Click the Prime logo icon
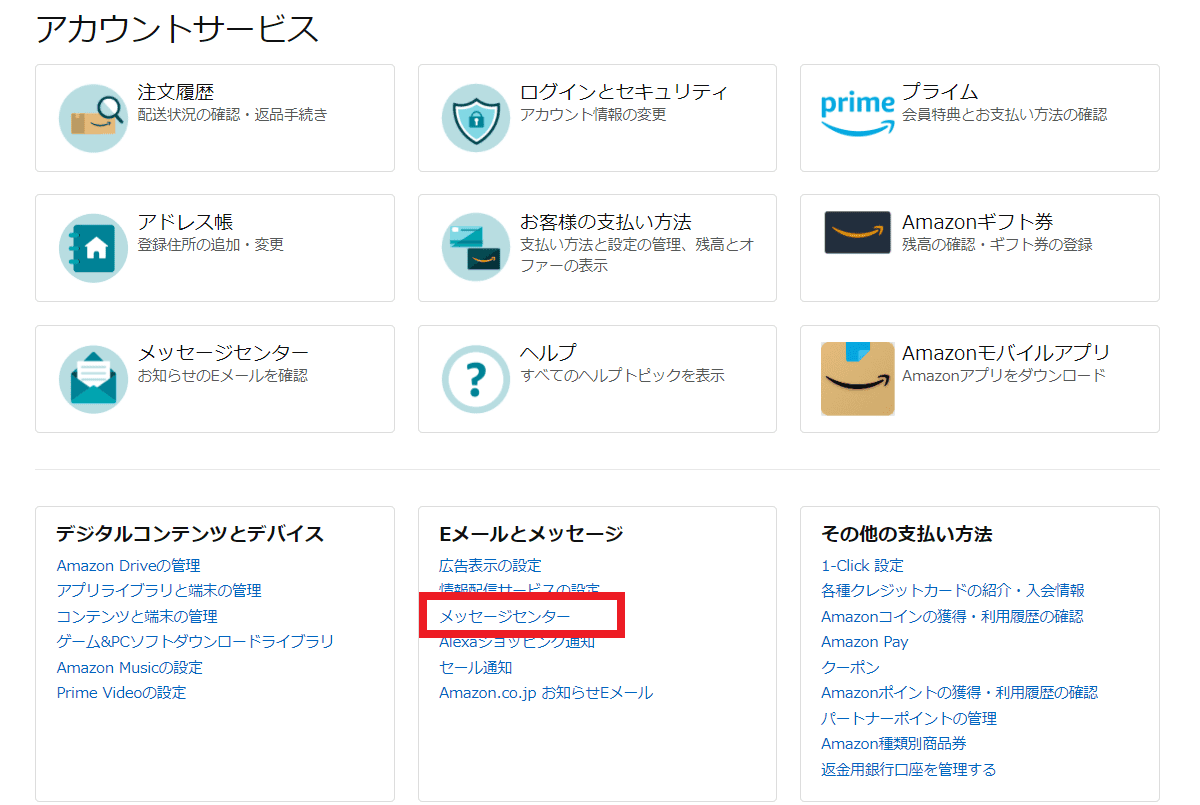 [857, 115]
